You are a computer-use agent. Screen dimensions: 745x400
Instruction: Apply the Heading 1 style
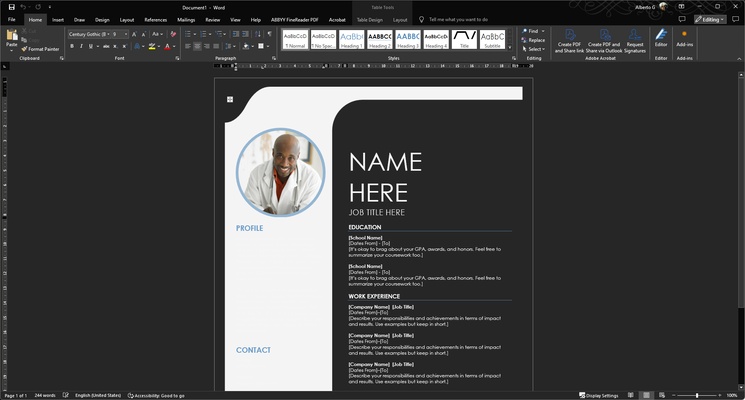352,39
